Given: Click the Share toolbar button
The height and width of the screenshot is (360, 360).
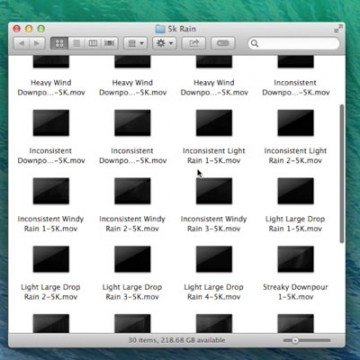Looking at the screenshot, I should tap(194, 43).
